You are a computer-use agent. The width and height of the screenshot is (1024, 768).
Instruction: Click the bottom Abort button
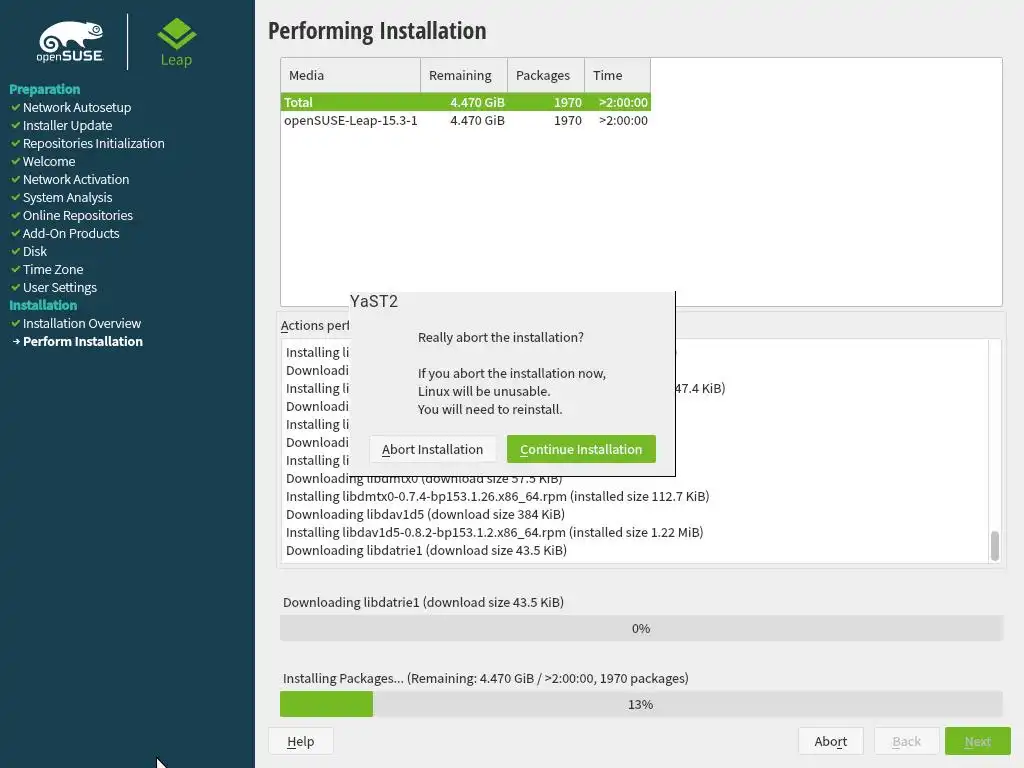pyautogui.click(x=831, y=741)
